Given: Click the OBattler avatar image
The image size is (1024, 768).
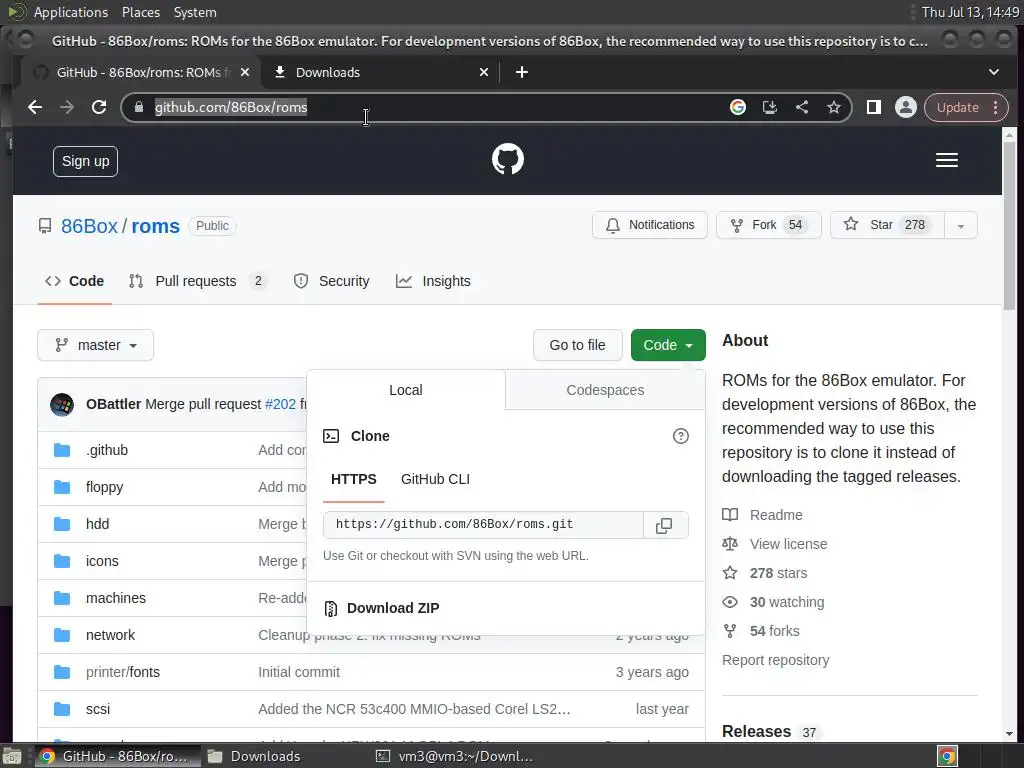Looking at the screenshot, I should point(62,404).
